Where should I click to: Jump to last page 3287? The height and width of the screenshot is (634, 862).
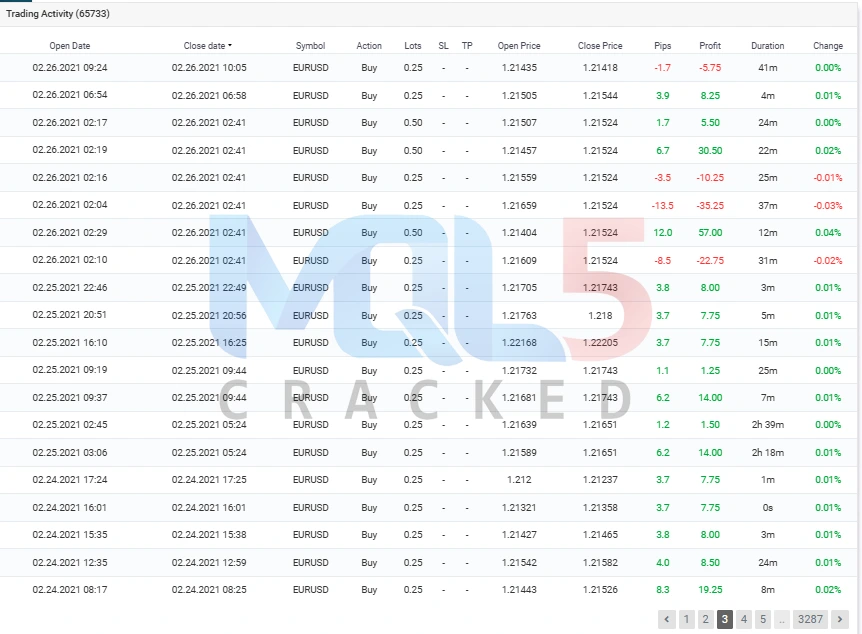pos(809,619)
